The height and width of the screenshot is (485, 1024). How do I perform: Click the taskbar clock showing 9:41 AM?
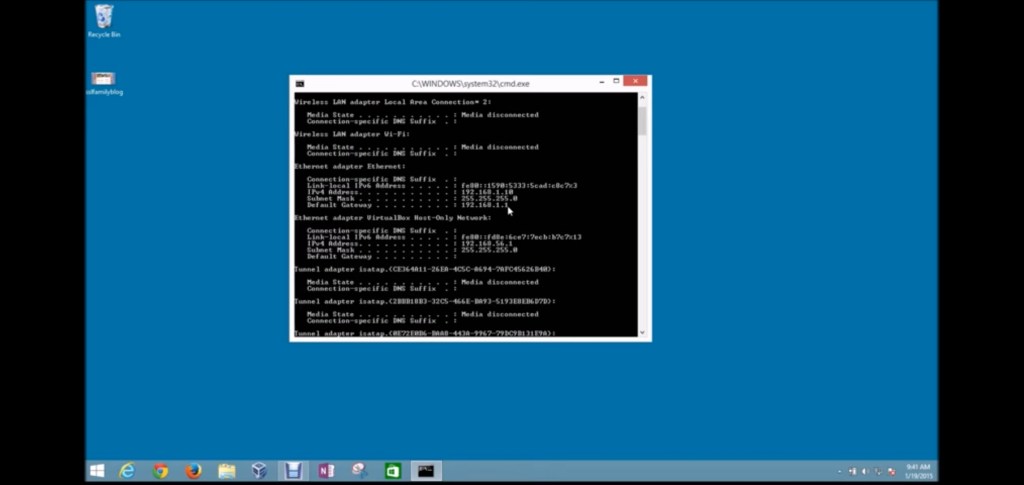coord(917,470)
